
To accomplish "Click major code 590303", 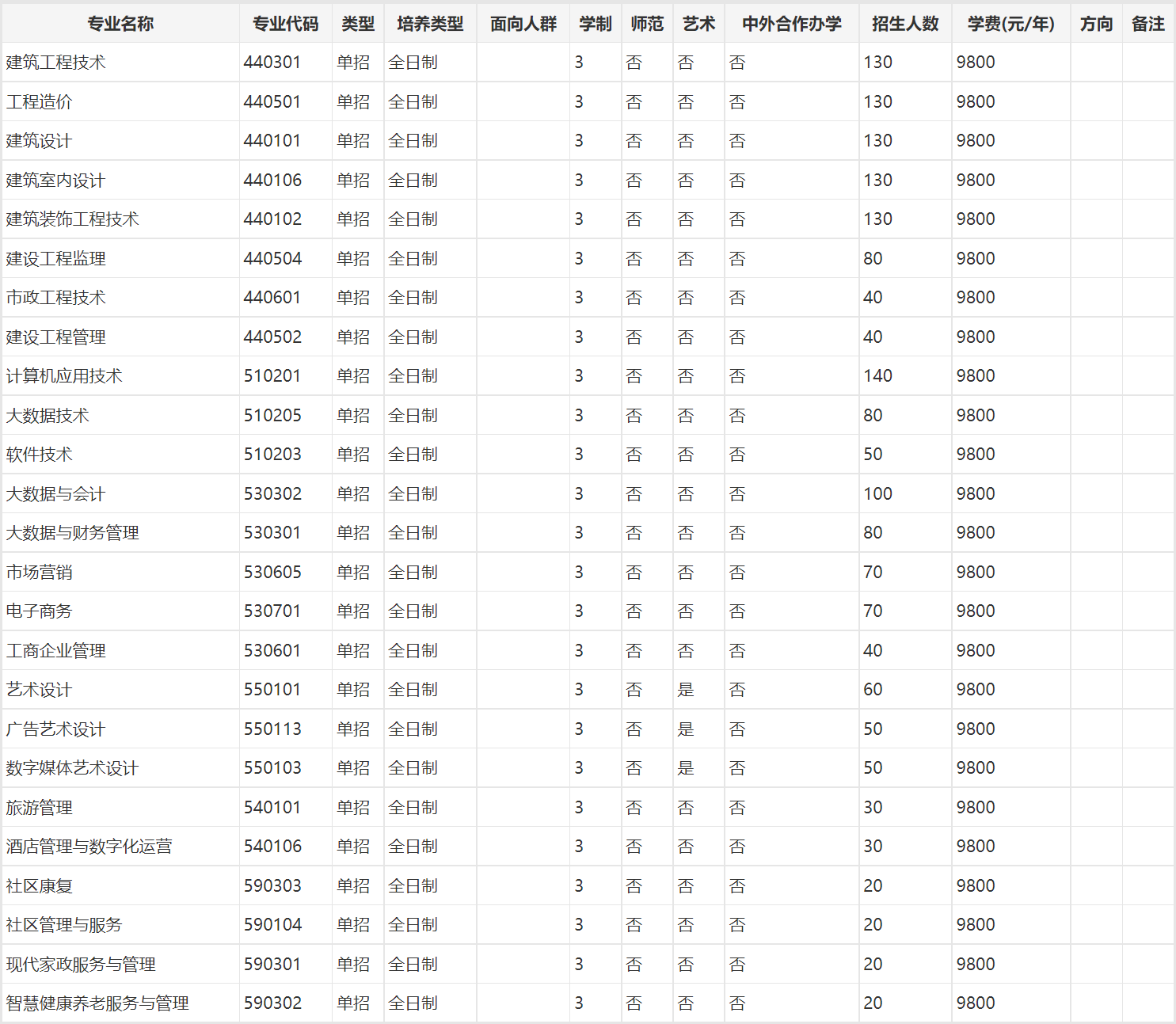I will 272,885.
